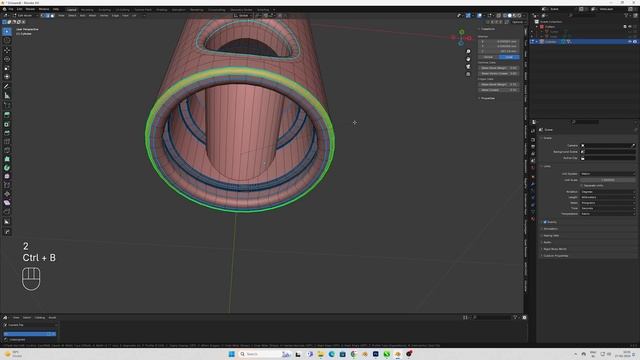Open Blender from the Windows taskbar
Viewport: 640px width, 360px height.
(398, 354)
